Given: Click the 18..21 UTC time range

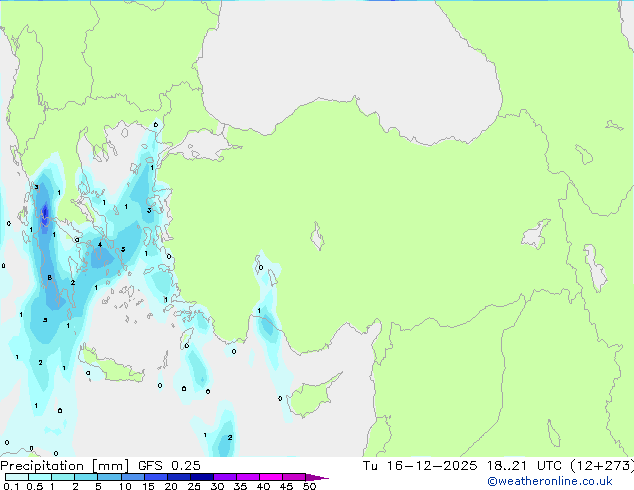Looking at the screenshot, I should click(x=511, y=466).
